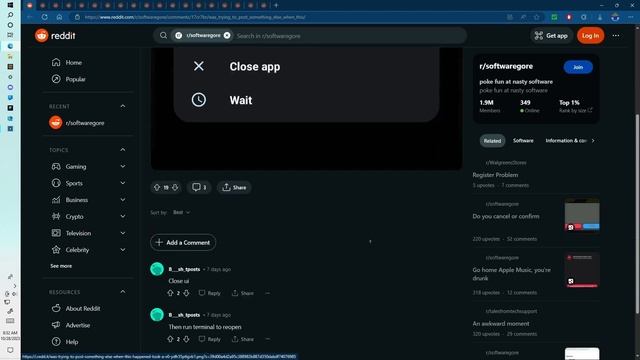Share the "Close ui" comment

pyautogui.click(x=242, y=293)
